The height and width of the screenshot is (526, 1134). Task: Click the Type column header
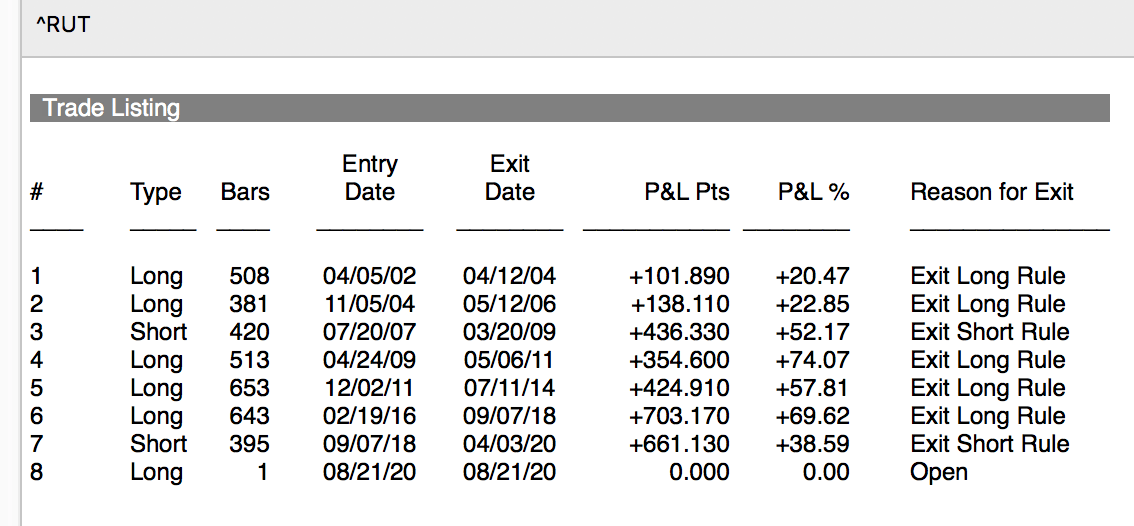pos(156,192)
